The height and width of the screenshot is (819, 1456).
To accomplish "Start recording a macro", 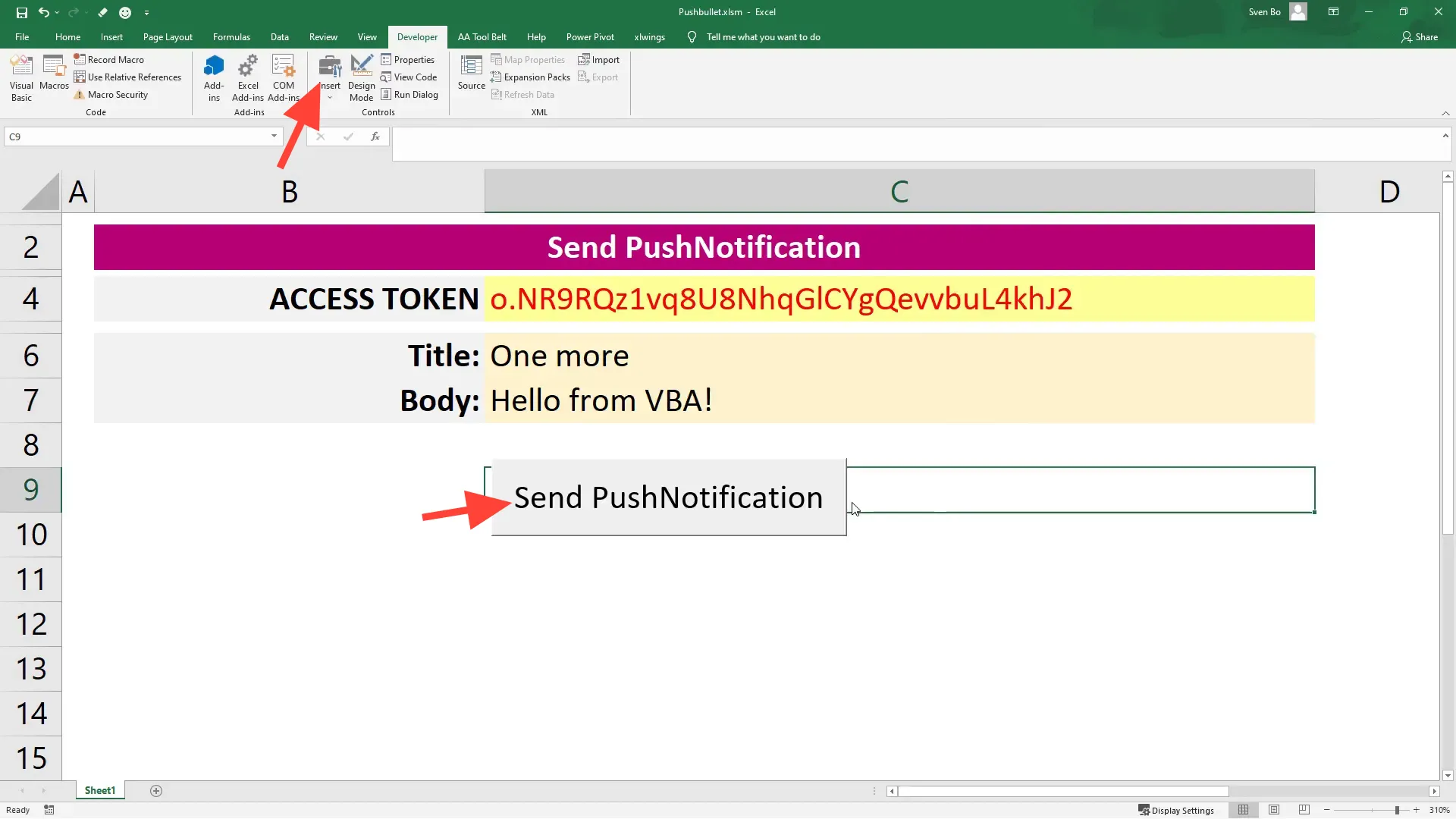I will [x=114, y=59].
